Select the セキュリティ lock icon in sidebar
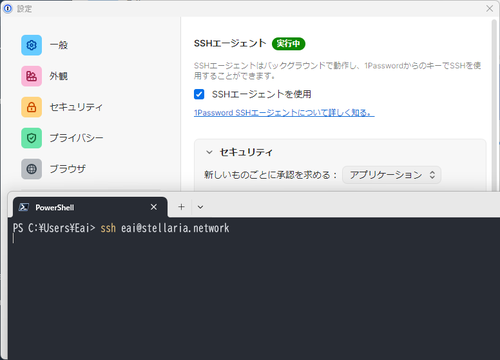This screenshot has width=500, height=360. click(32, 107)
